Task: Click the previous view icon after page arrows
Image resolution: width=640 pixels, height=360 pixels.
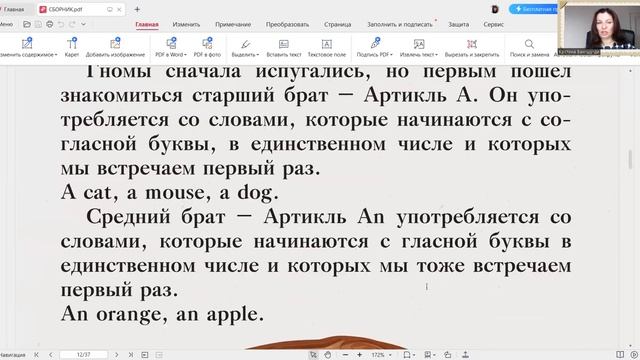Action: coord(144,355)
